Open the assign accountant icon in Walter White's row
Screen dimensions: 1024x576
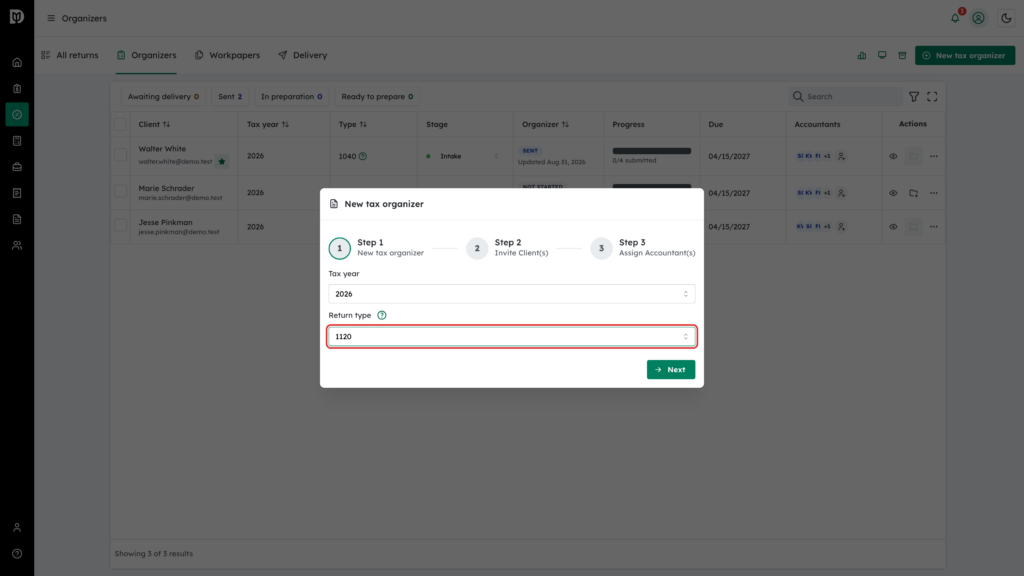pos(842,156)
